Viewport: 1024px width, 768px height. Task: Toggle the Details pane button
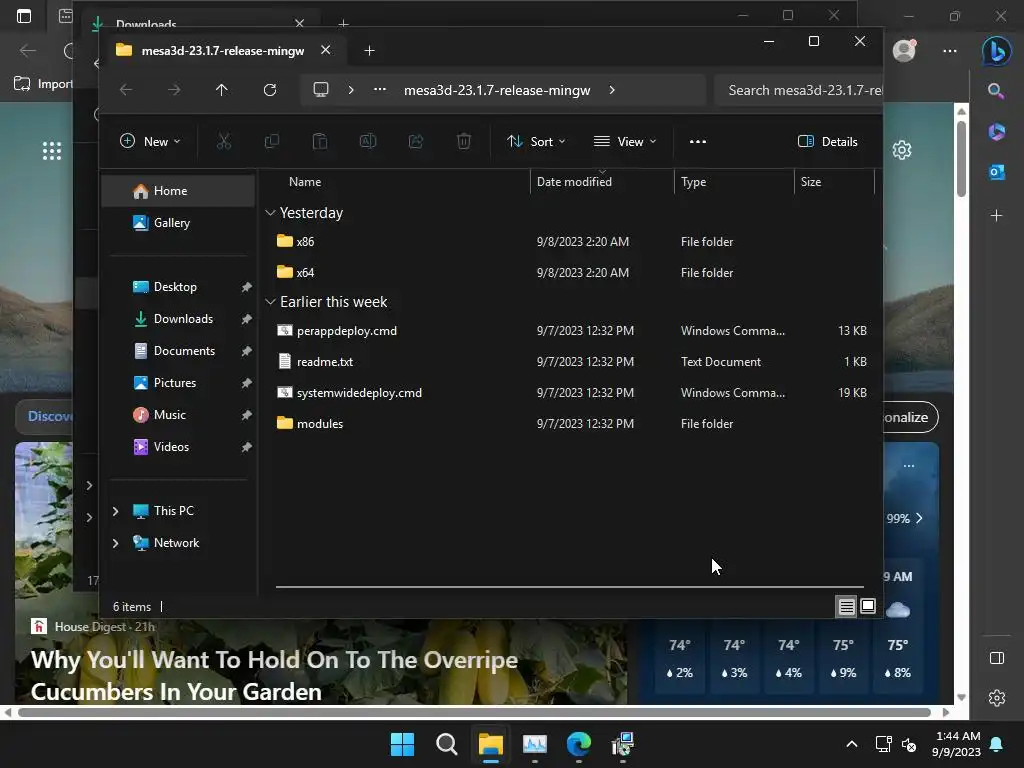tap(827, 141)
